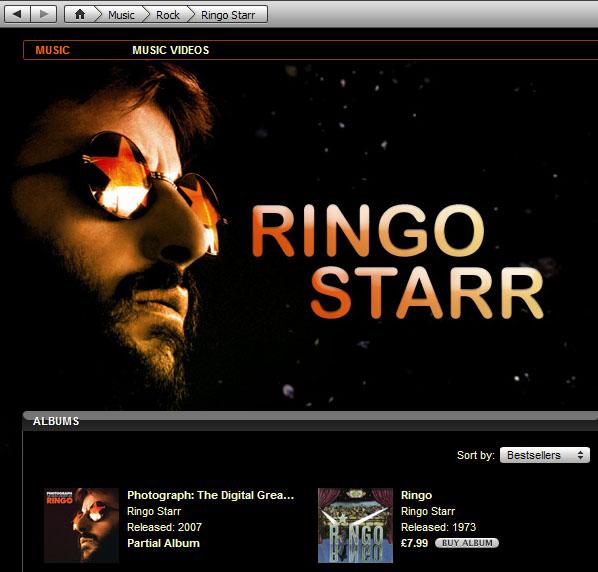Click the Released: 1973 text
This screenshot has height=572, width=598.
439,527
